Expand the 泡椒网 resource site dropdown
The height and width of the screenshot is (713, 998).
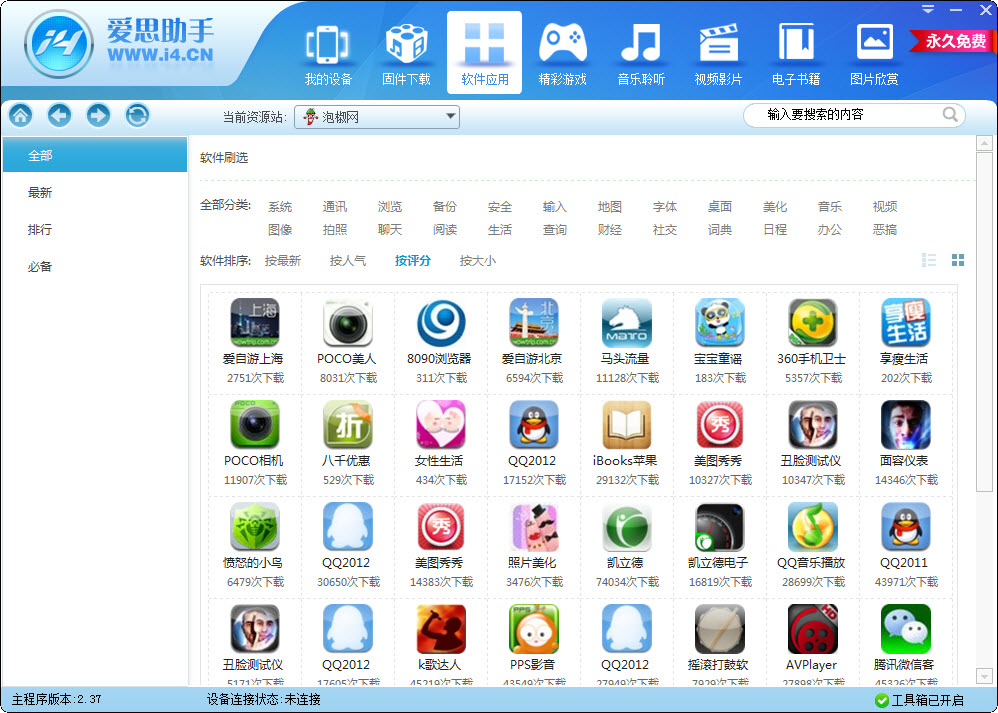click(x=377, y=117)
